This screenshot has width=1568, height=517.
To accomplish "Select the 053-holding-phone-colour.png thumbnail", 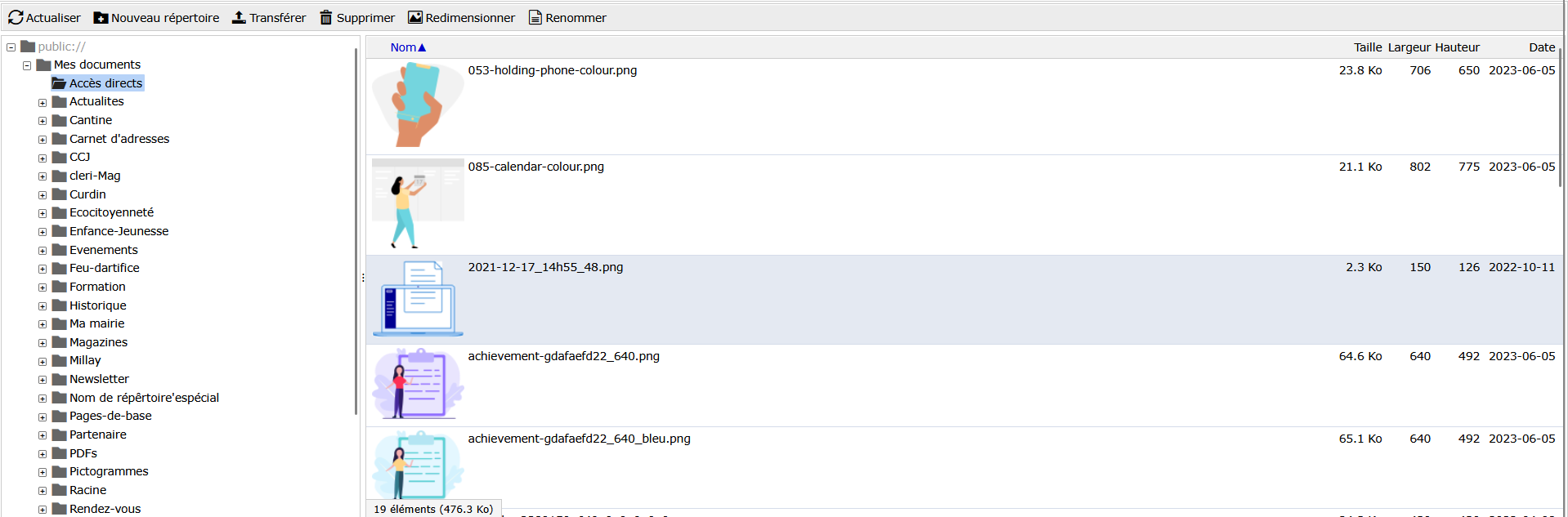I will [x=418, y=106].
